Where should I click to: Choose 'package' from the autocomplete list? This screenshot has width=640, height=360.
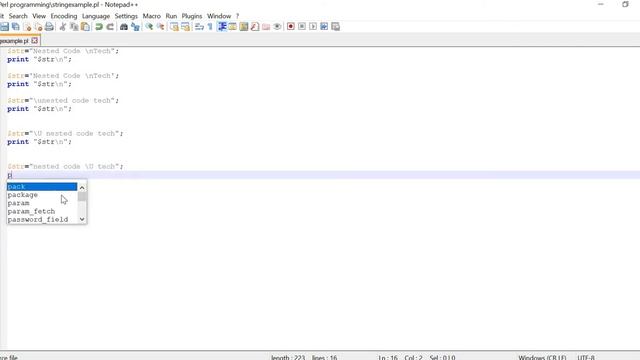click(x=42, y=195)
